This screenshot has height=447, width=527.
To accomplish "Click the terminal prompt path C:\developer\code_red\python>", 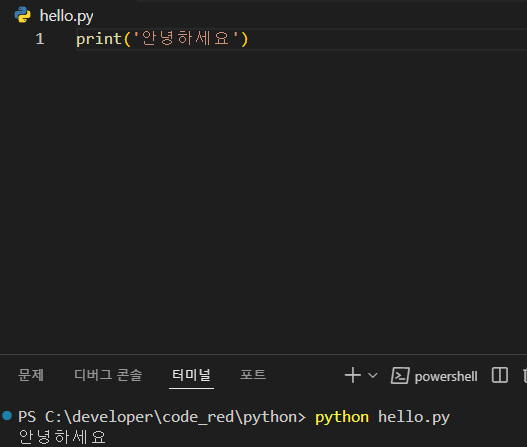I will [175, 417].
